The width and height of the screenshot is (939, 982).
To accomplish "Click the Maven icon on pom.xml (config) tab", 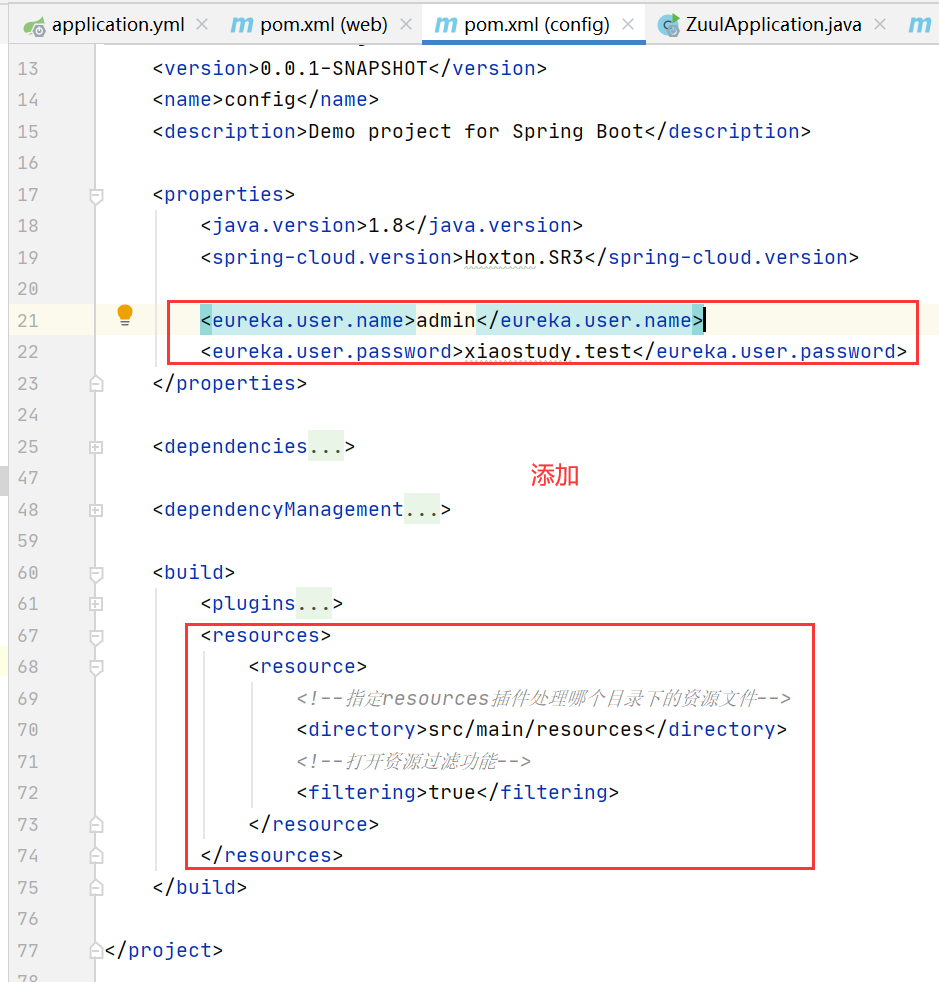I will [x=445, y=25].
